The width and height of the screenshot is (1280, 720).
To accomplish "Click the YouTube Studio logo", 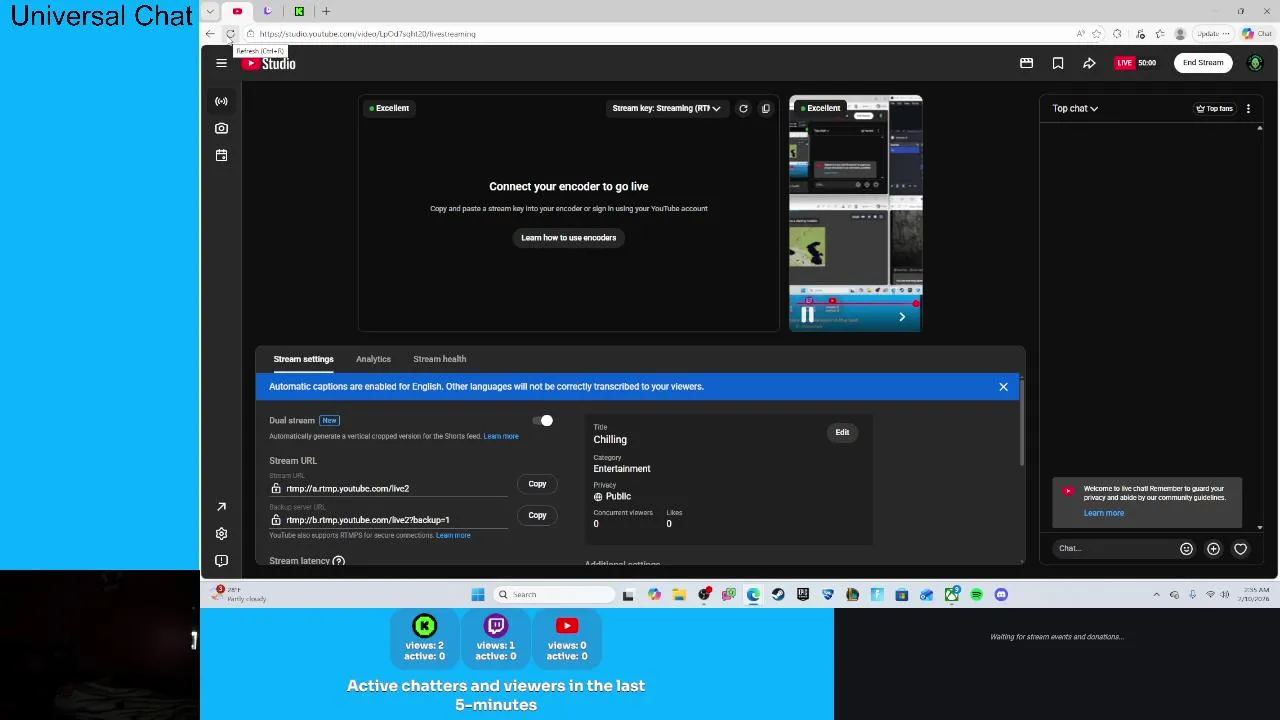I will (x=268, y=63).
